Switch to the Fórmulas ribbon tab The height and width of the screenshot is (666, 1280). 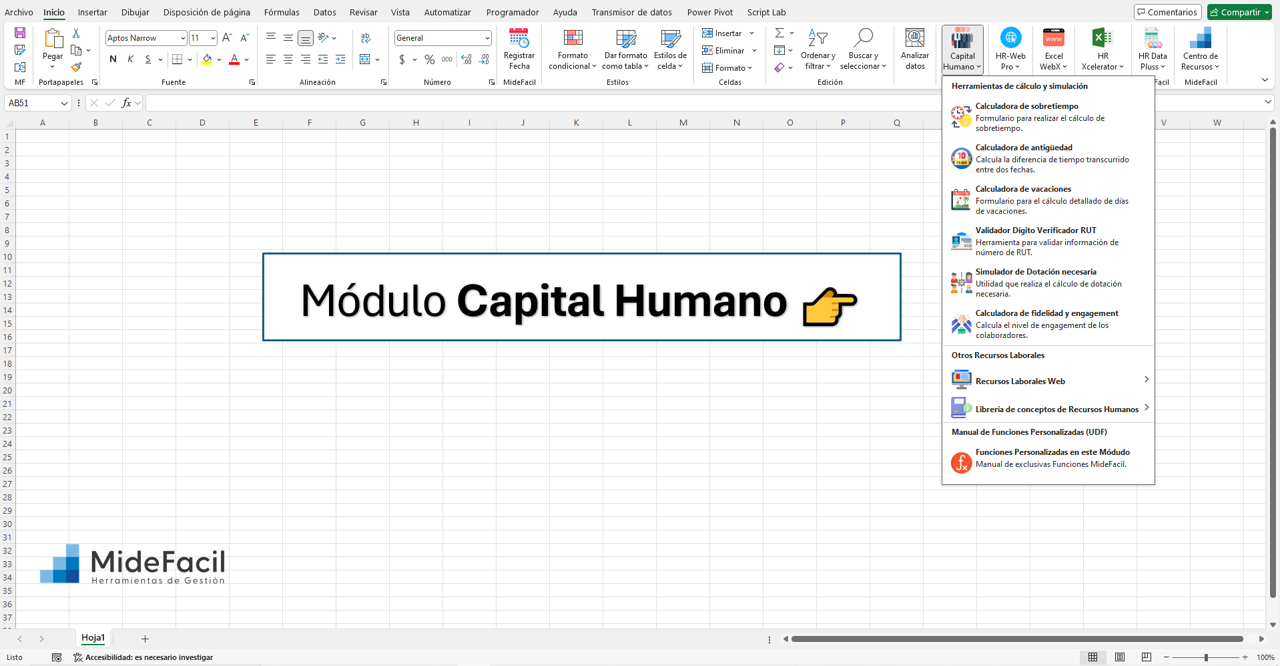[x=281, y=12]
